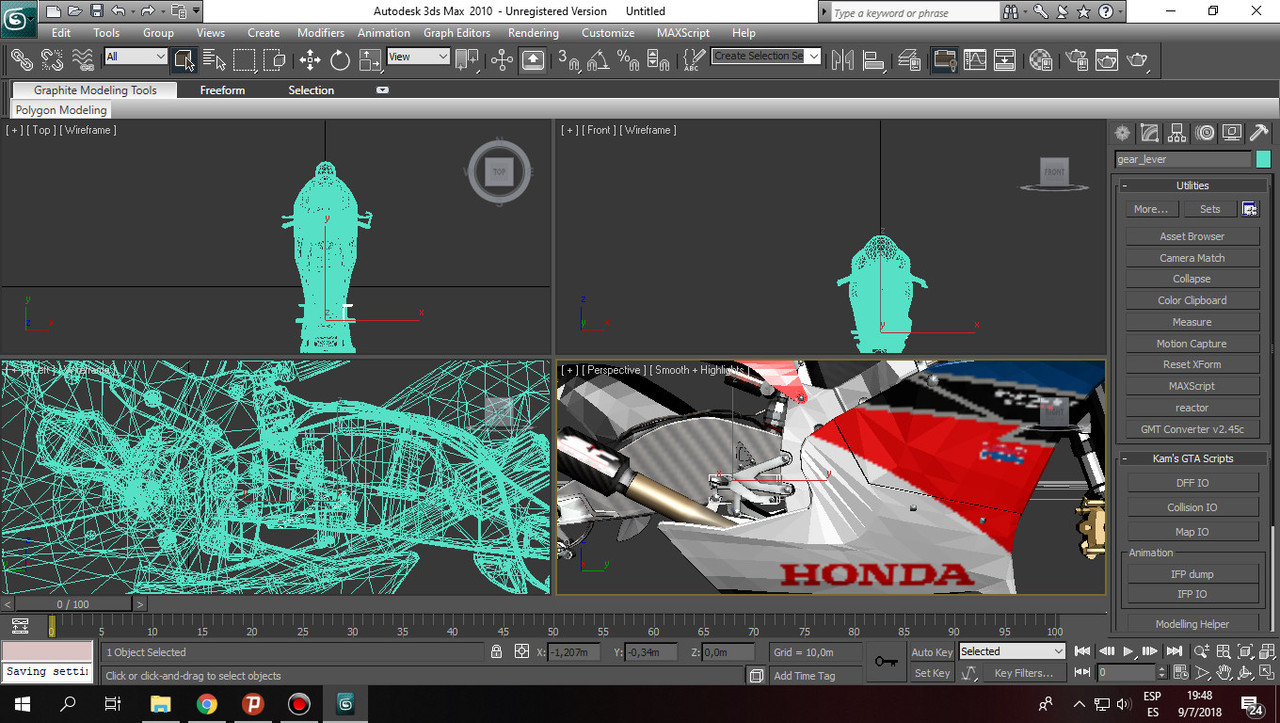Click the Pan View hand icon

point(1223,673)
